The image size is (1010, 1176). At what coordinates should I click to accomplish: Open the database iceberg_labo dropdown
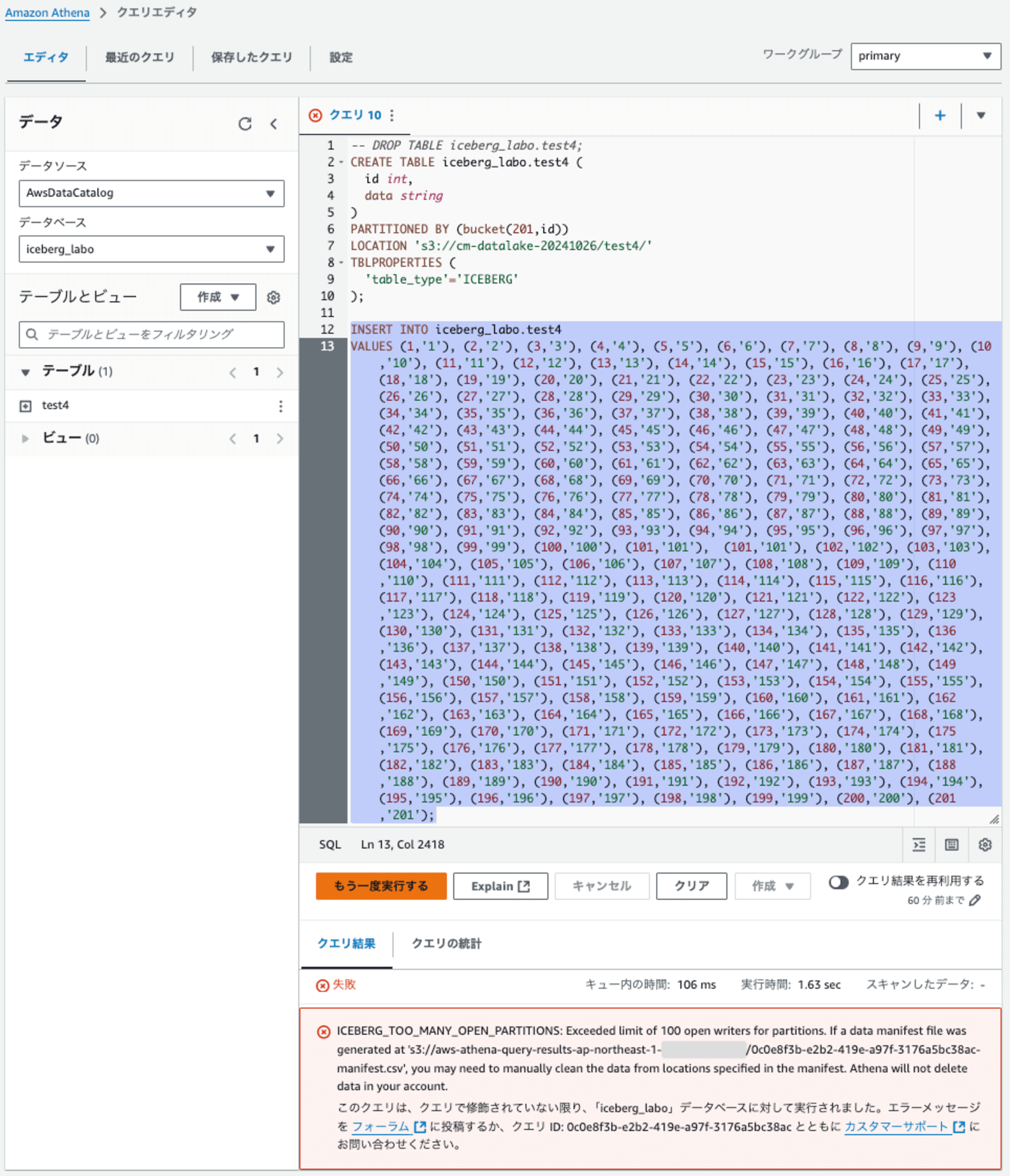point(151,249)
